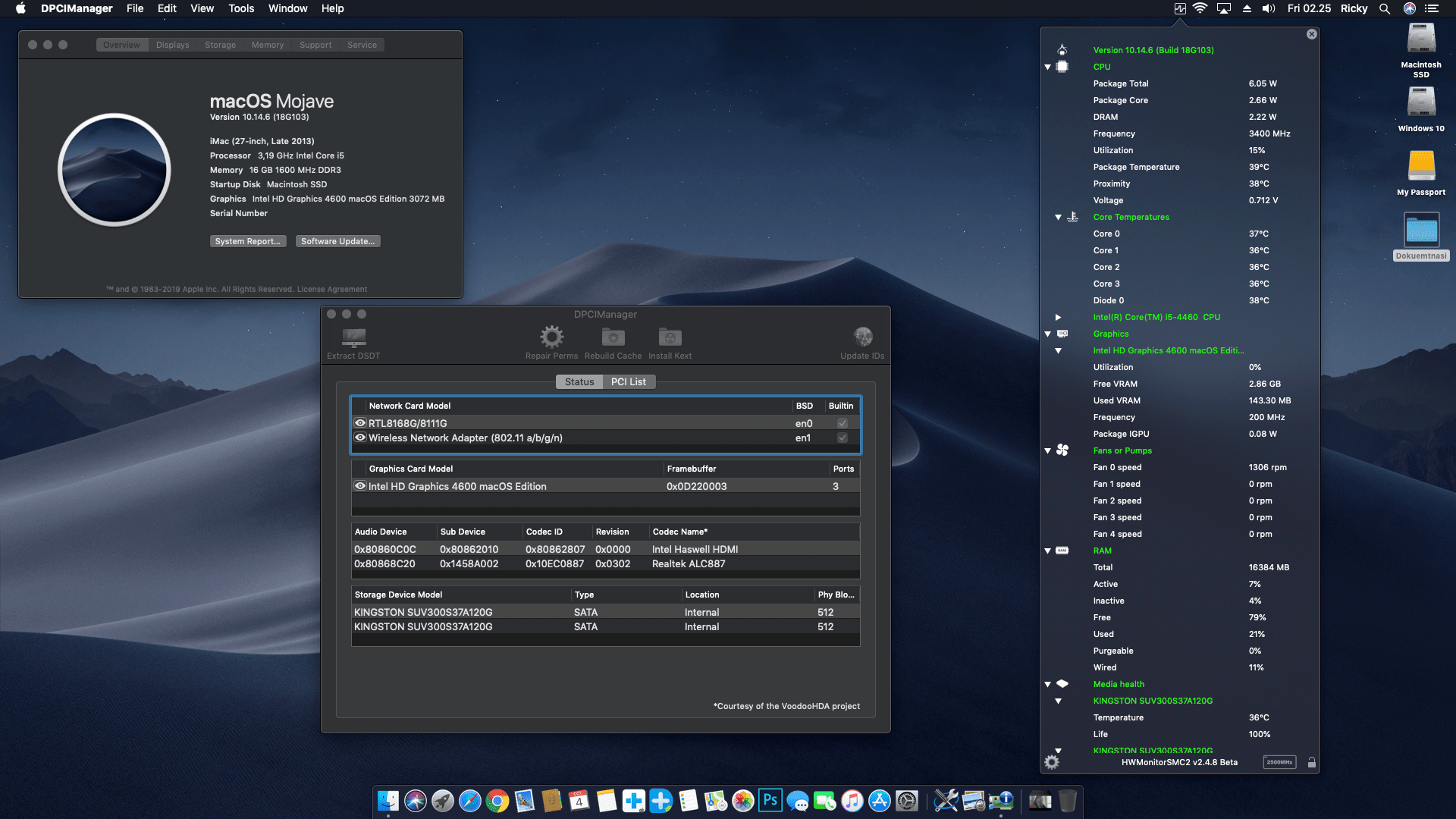
Task: Click the System Report… button
Action: 248,241
